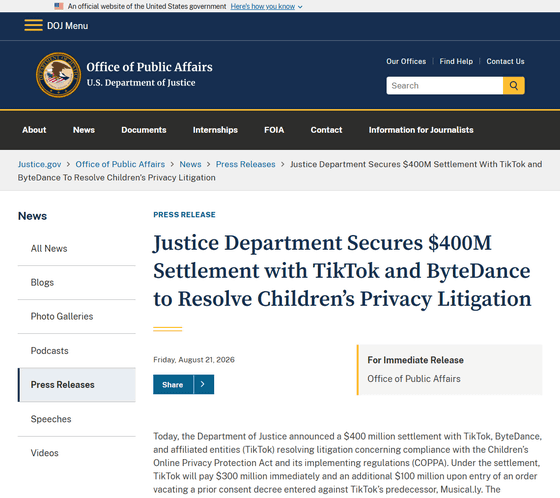Screen dimensions: 560x498
Task: Go to News breadcrumb link
Action: coord(190,164)
